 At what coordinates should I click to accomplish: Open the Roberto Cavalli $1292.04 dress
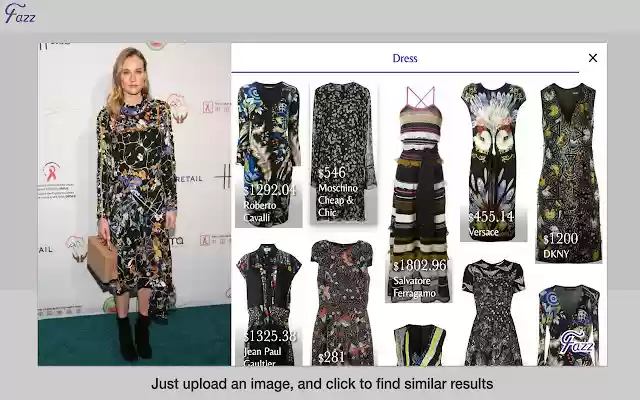tap(269, 154)
